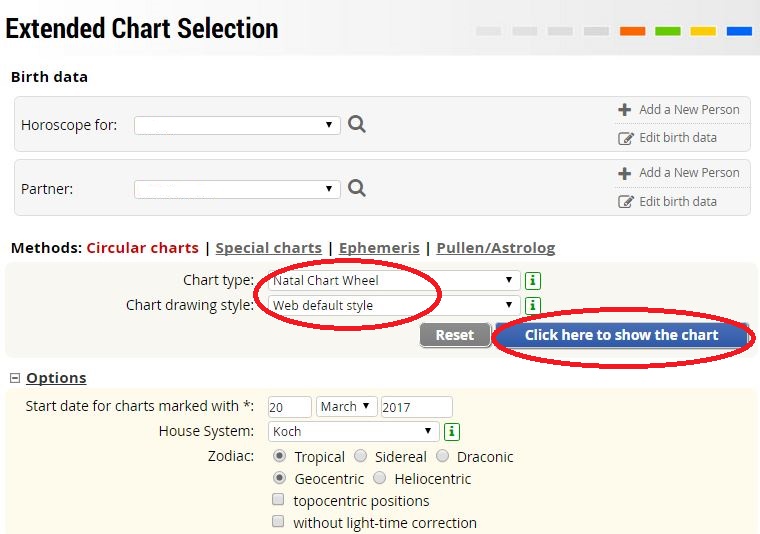Select the Sidereal zodiac radio button
The height and width of the screenshot is (534, 760).
pos(360,455)
